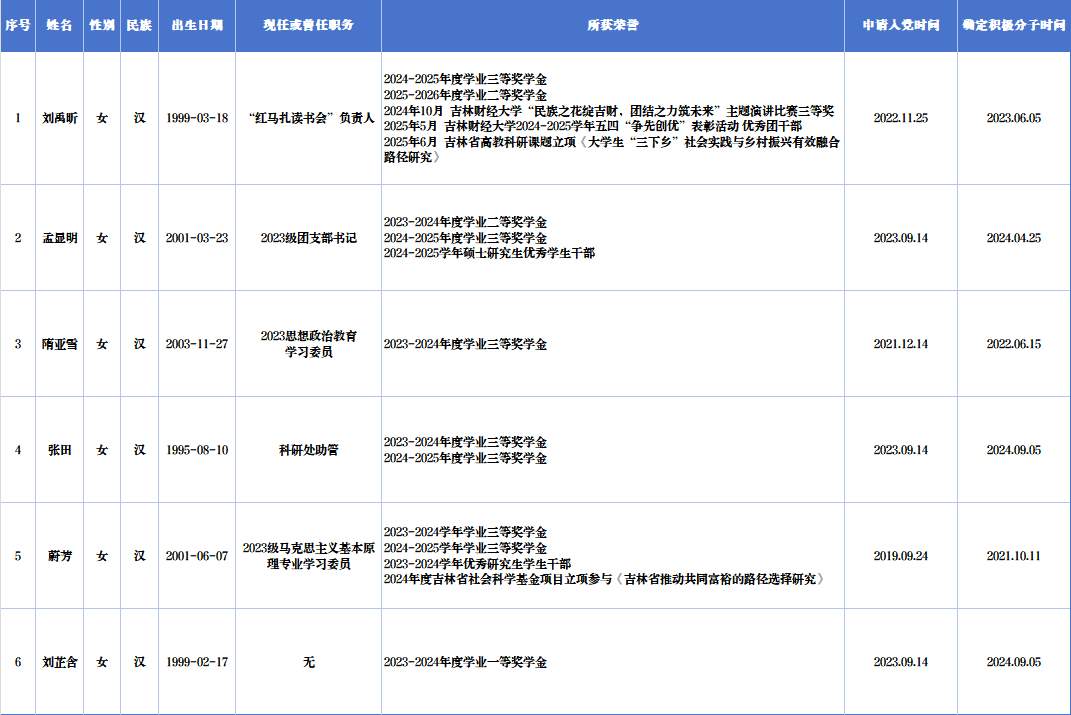The image size is (1071, 715).
Task: Select activist date 2022.06.15 cell
Action: click(1013, 344)
